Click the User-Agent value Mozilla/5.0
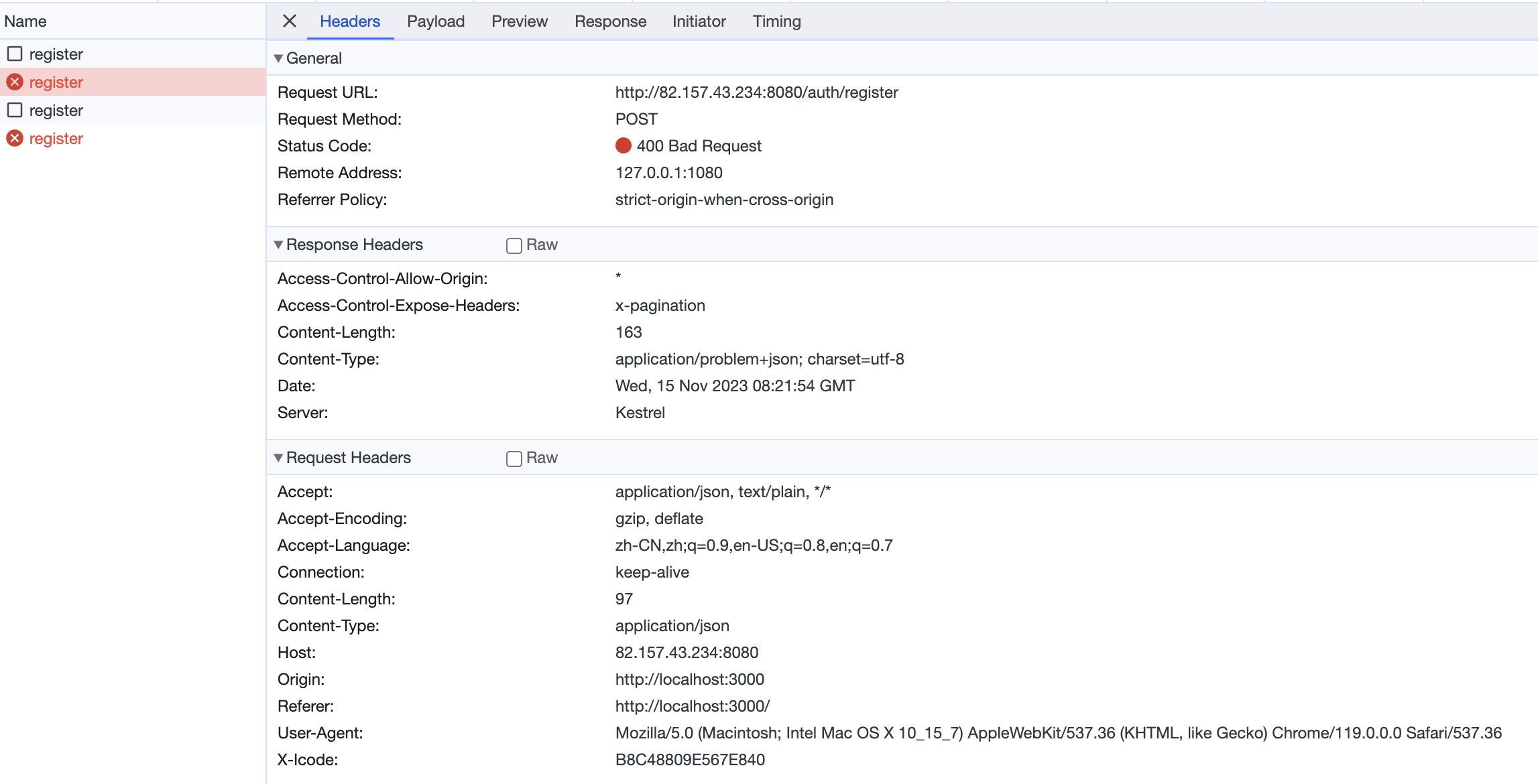The height and width of the screenshot is (784, 1538). click(1059, 733)
